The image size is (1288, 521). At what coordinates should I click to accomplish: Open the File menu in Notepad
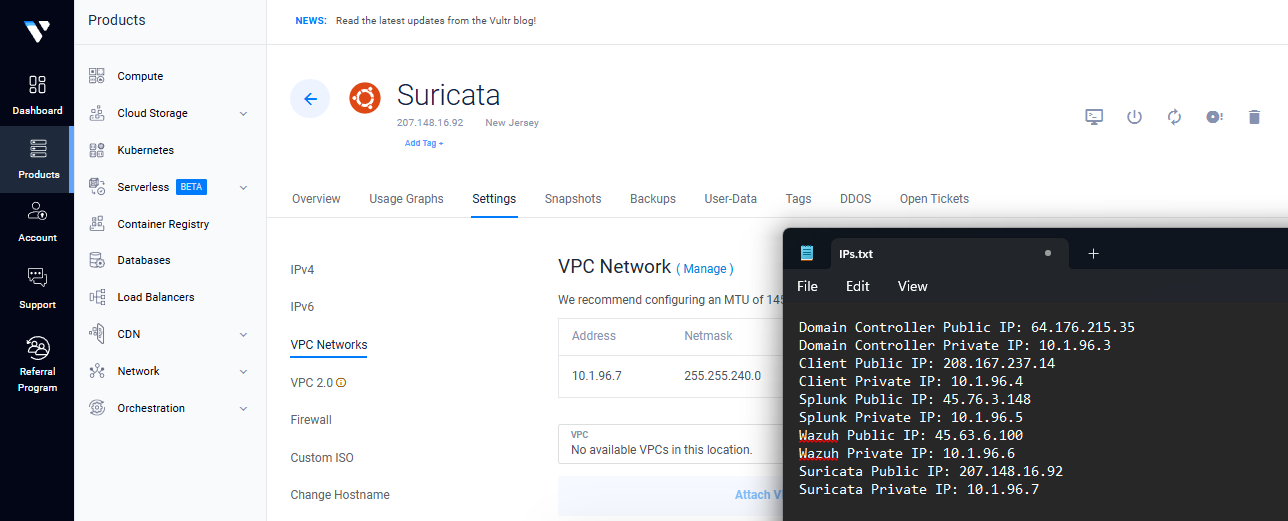click(x=807, y=286)
